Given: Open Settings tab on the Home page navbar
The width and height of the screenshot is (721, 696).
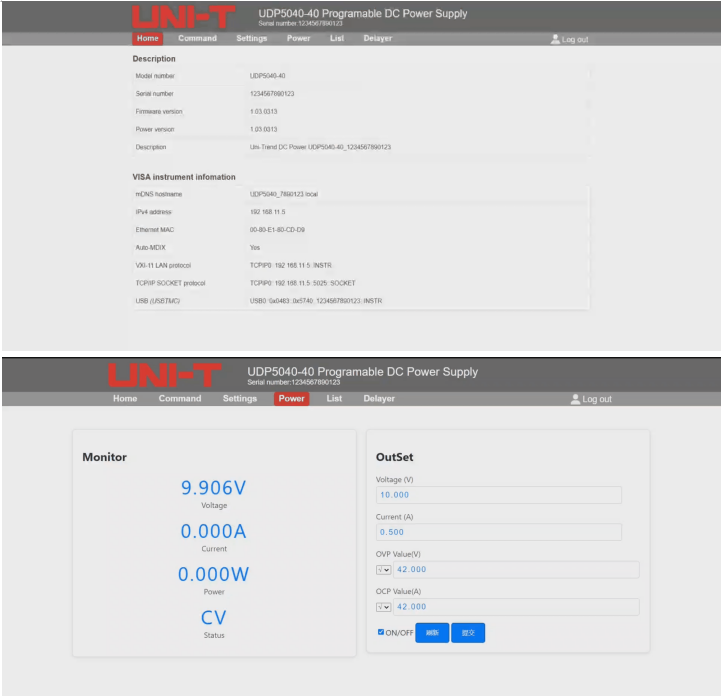Looking at the screenshot, I should 251,39.
